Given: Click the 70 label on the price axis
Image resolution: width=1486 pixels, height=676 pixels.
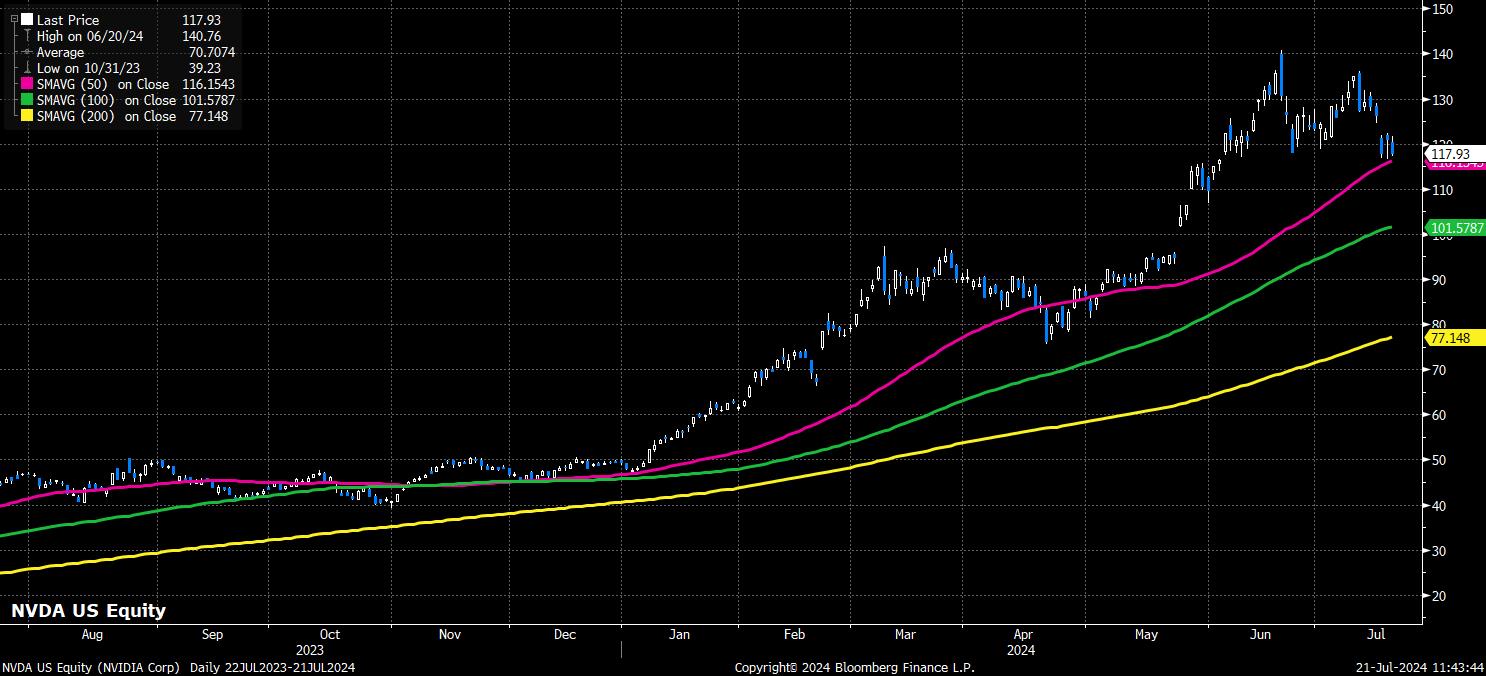Looking at the screenshot, I should coord(1439,370).
